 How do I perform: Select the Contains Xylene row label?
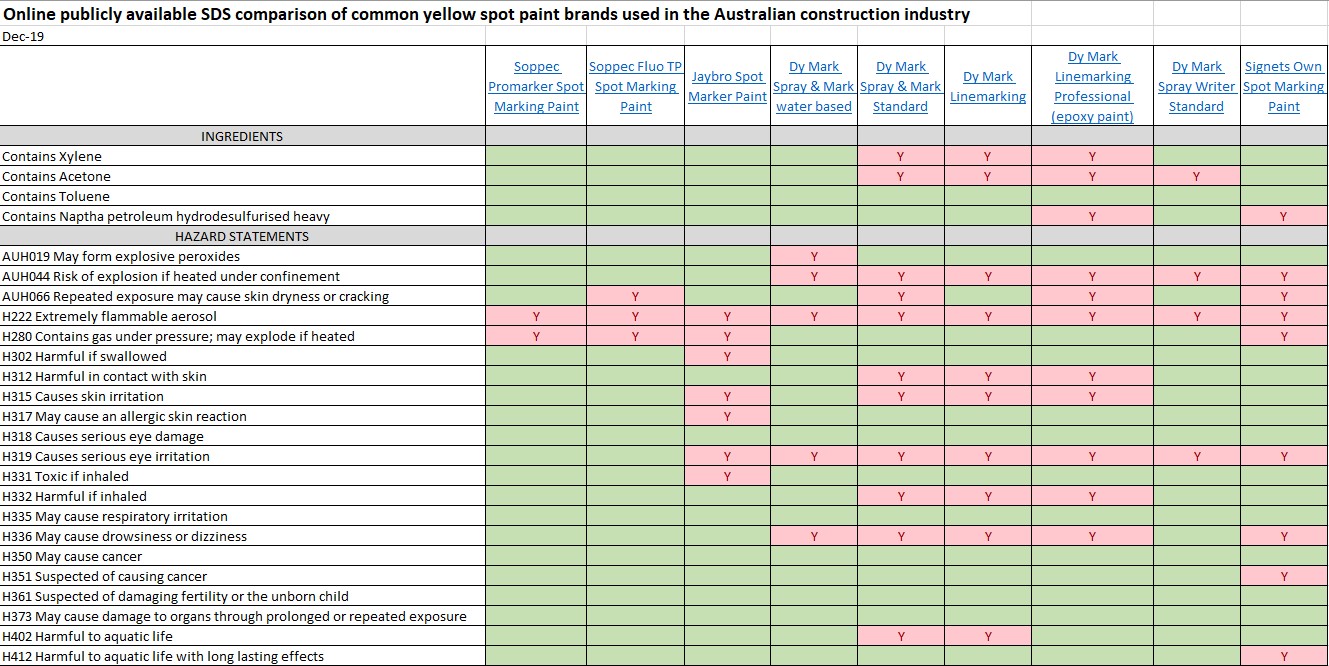click(52, 156)
